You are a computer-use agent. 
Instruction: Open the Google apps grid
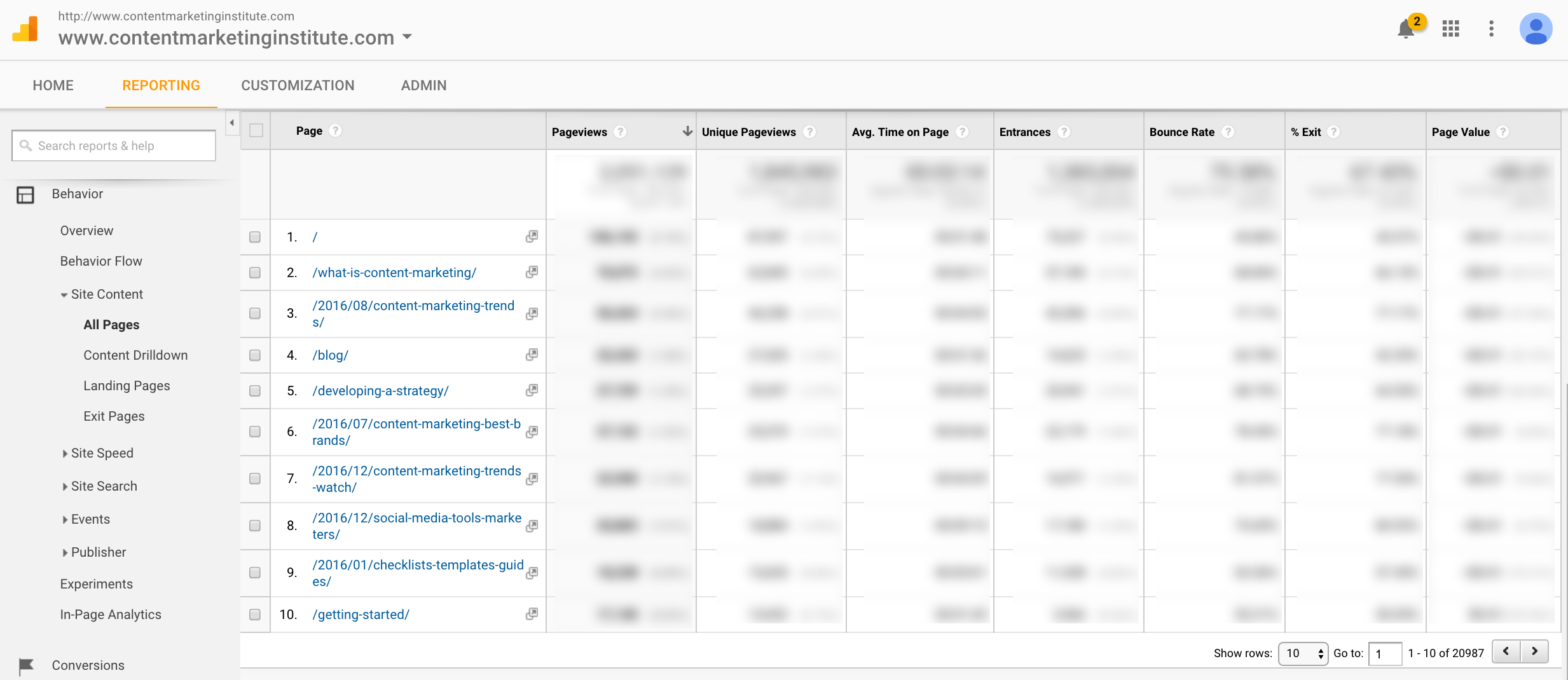(x=1450, y=29)
